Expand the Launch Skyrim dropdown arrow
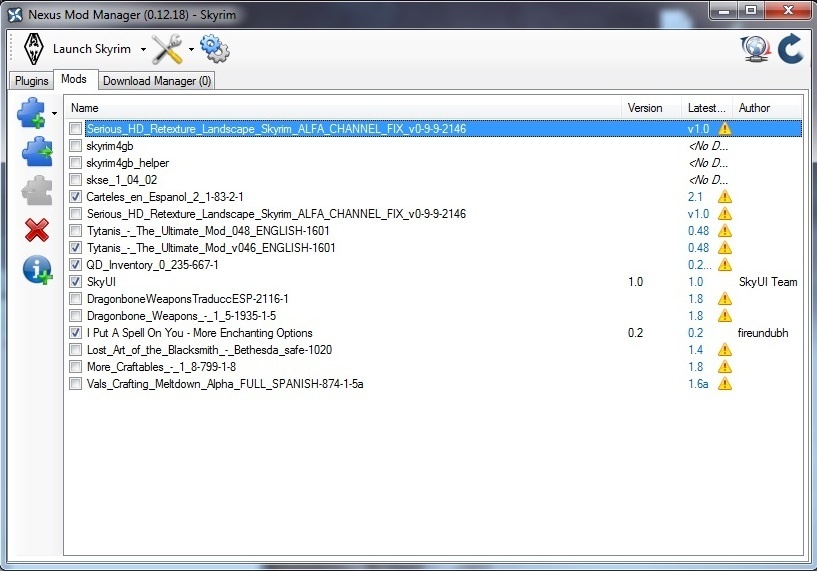Viewport: 817px width, 571px height. pyautogui.click(x=143, y=49)
